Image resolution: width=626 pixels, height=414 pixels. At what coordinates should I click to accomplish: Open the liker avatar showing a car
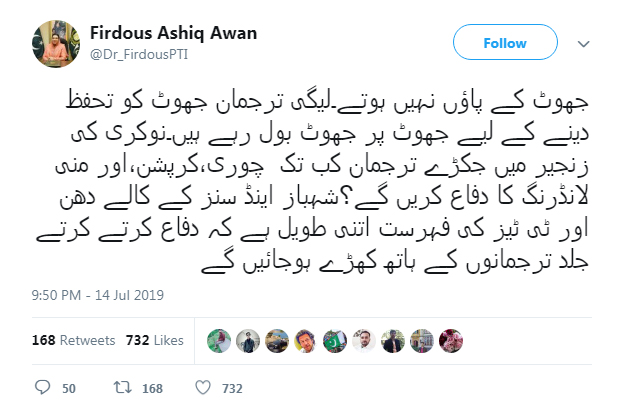(277, 341)
